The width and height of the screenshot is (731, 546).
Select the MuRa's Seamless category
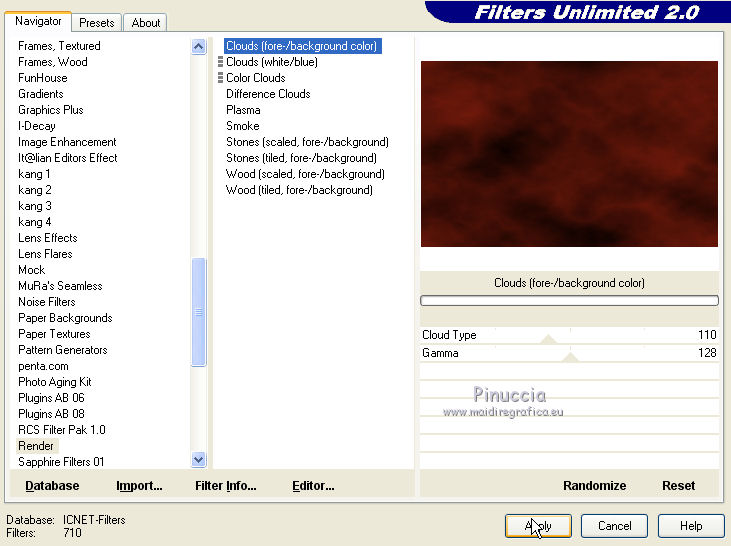(x=60, y=286)
